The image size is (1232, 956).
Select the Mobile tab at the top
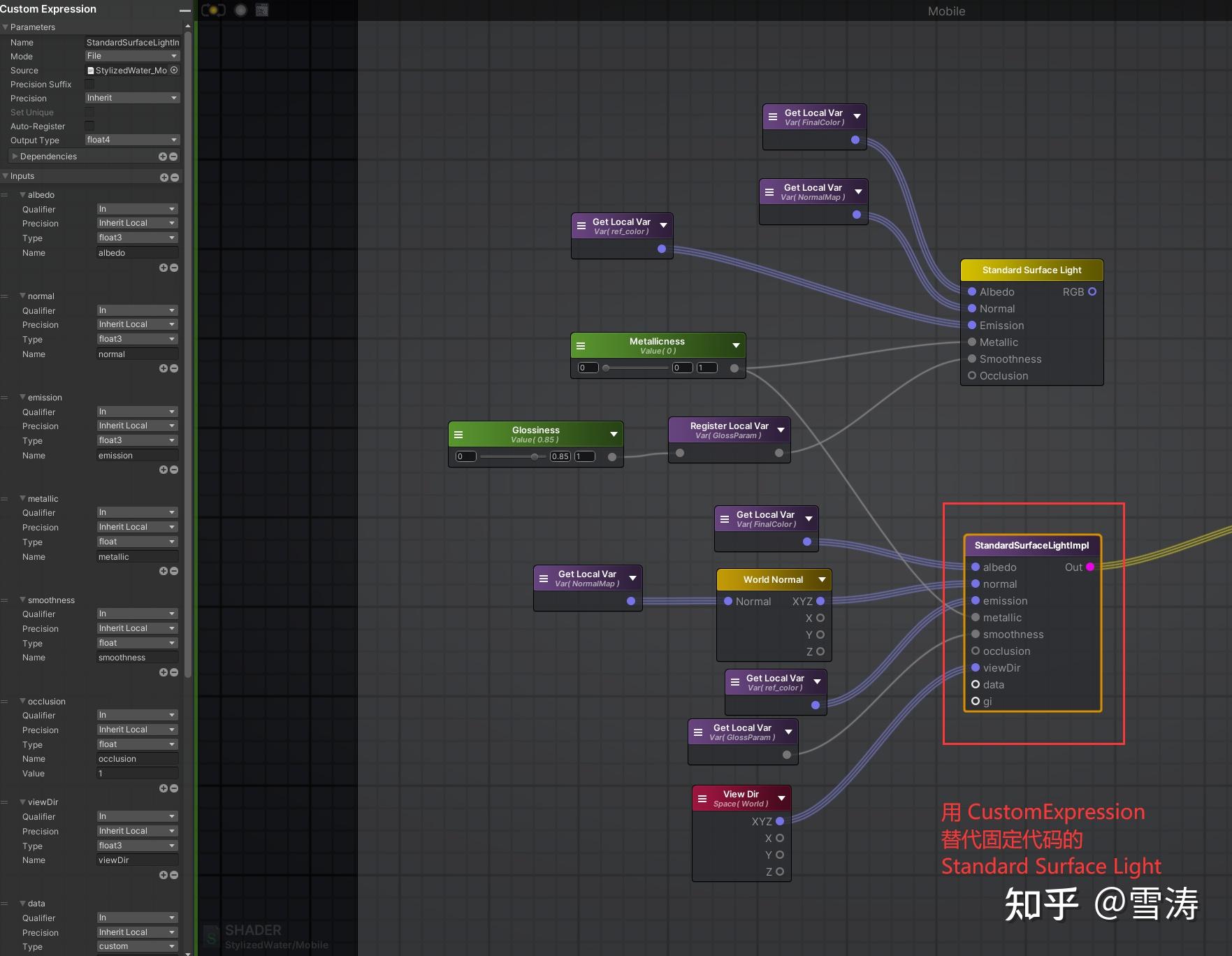pos(947,11)
